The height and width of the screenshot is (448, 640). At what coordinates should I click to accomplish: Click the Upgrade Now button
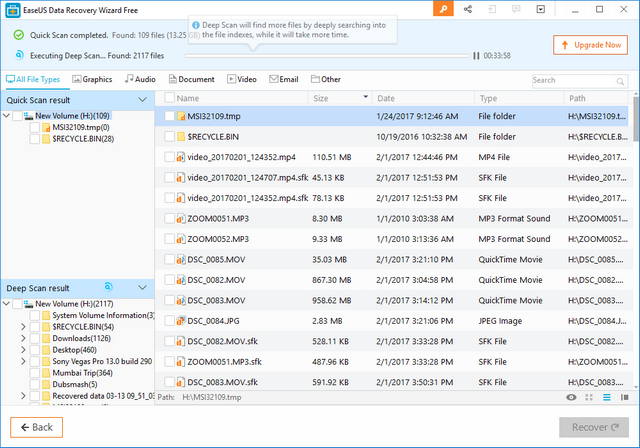[590, 45]
